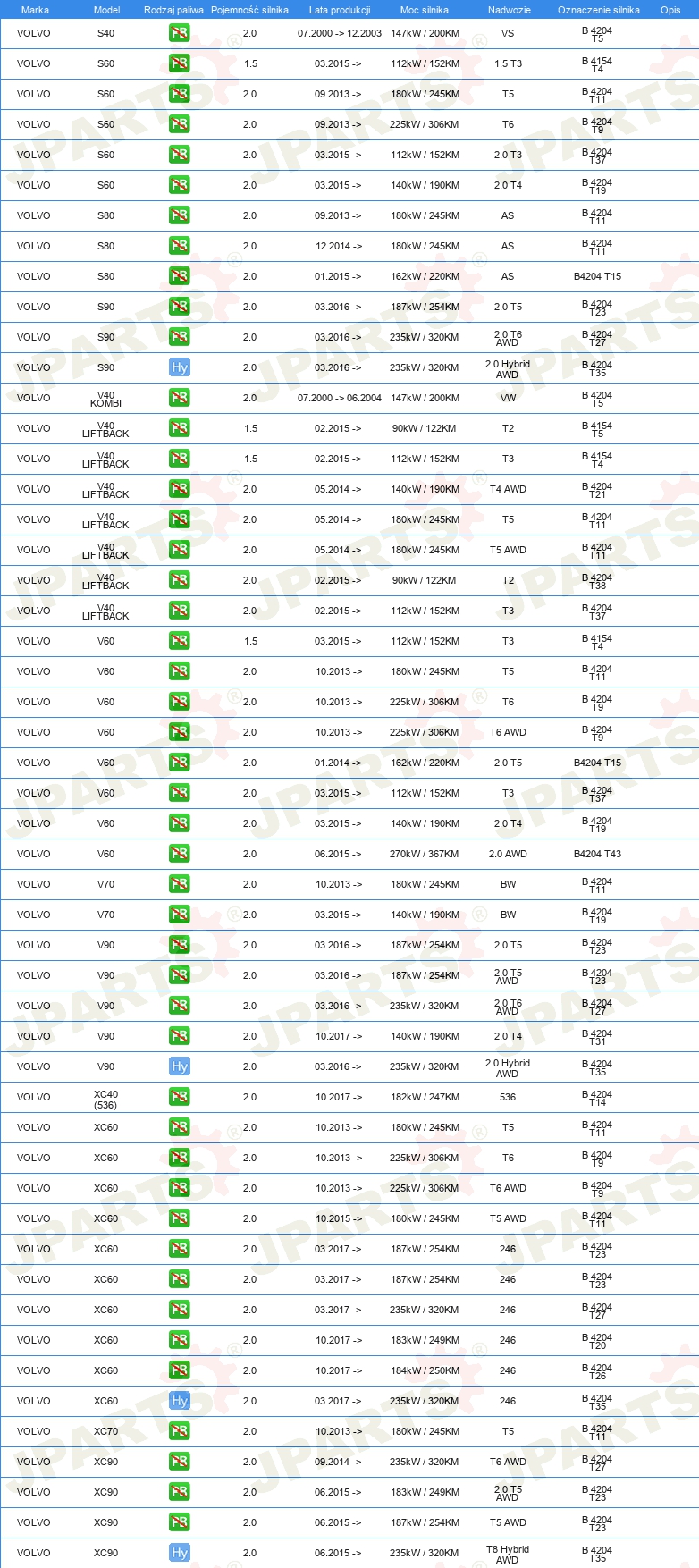Click the 182kW / 247KM power cell
This screenshot has height=1568, width=699.
(424, 1097)
